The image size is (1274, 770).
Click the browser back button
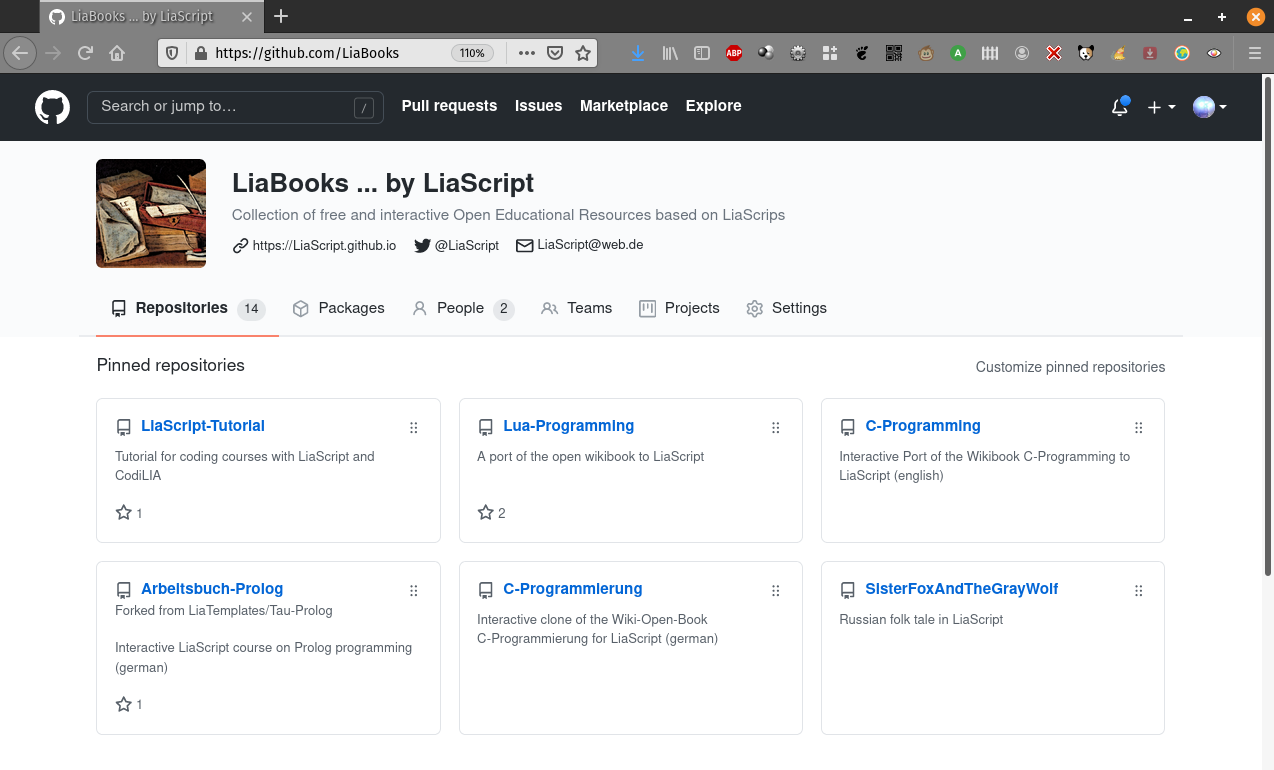[x=20, y=53]
